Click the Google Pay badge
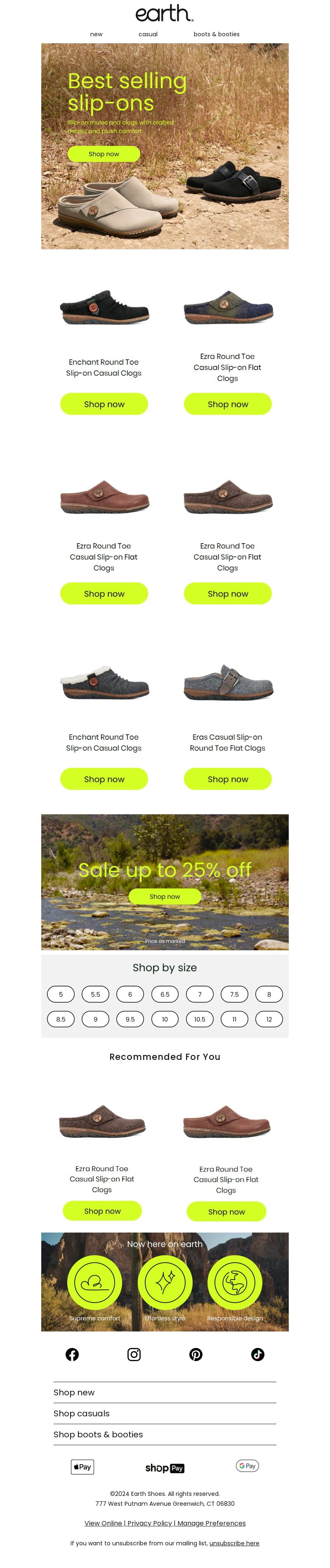The width and height of the screenshot is (330, 1568). [247, 1466]
